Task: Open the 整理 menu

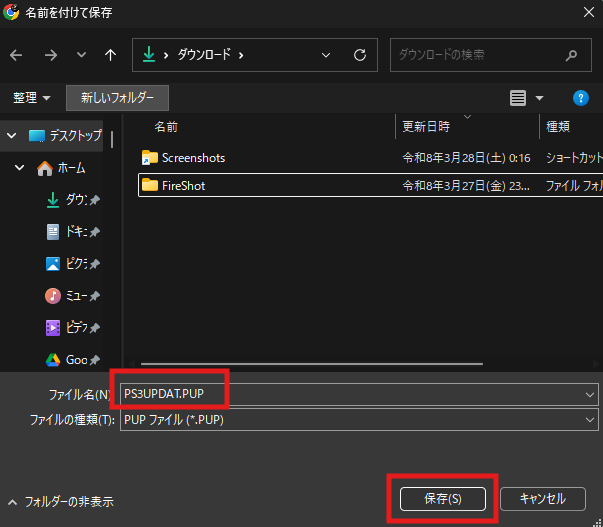Action: [32, 98]
